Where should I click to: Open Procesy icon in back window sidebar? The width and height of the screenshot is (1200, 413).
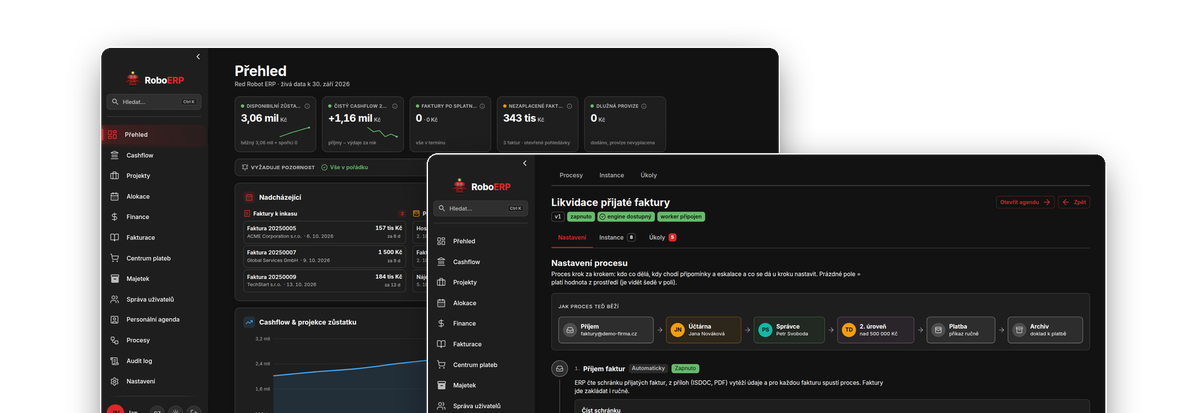(x=114, y=340)
